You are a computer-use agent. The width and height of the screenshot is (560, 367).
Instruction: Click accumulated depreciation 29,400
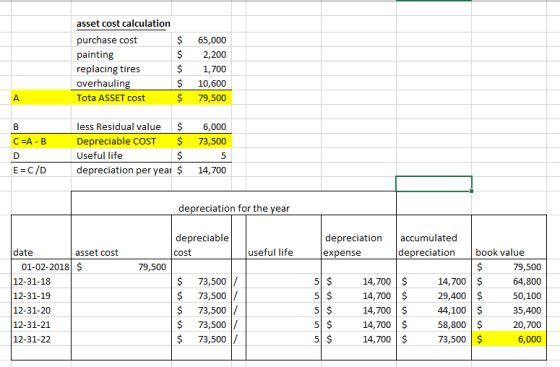click(434, 296)
